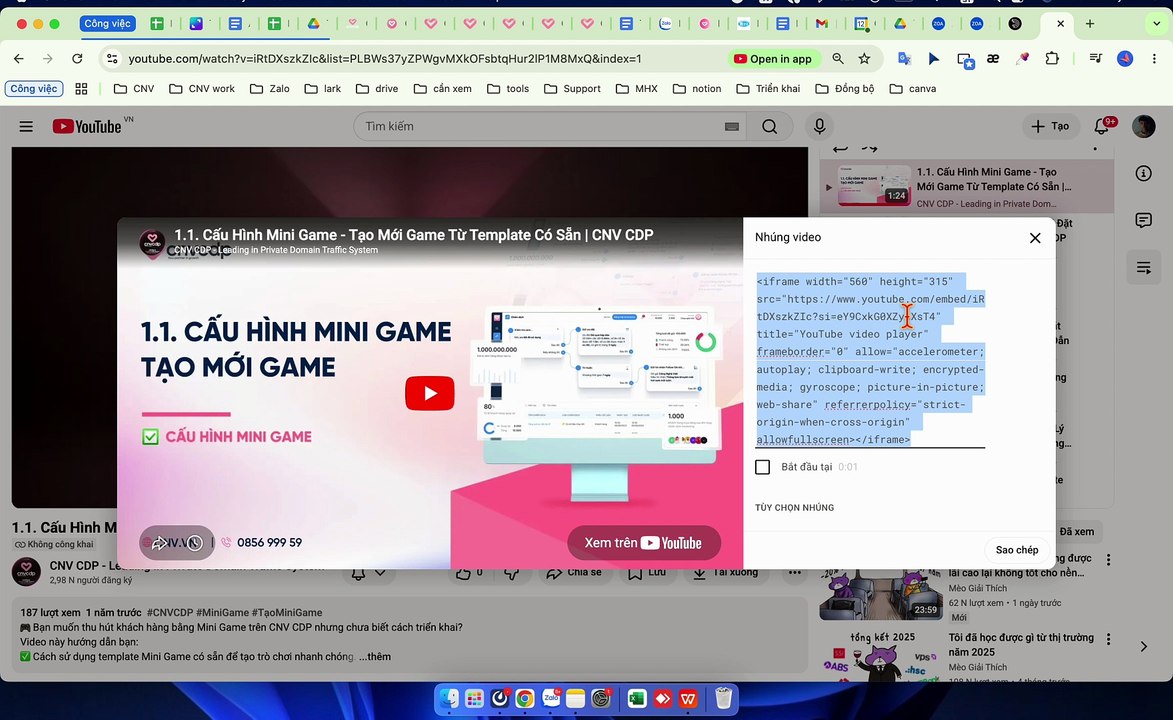1173x720 pixels.
Task: Open the tools bookmark folder
Action: pos(508,88)
